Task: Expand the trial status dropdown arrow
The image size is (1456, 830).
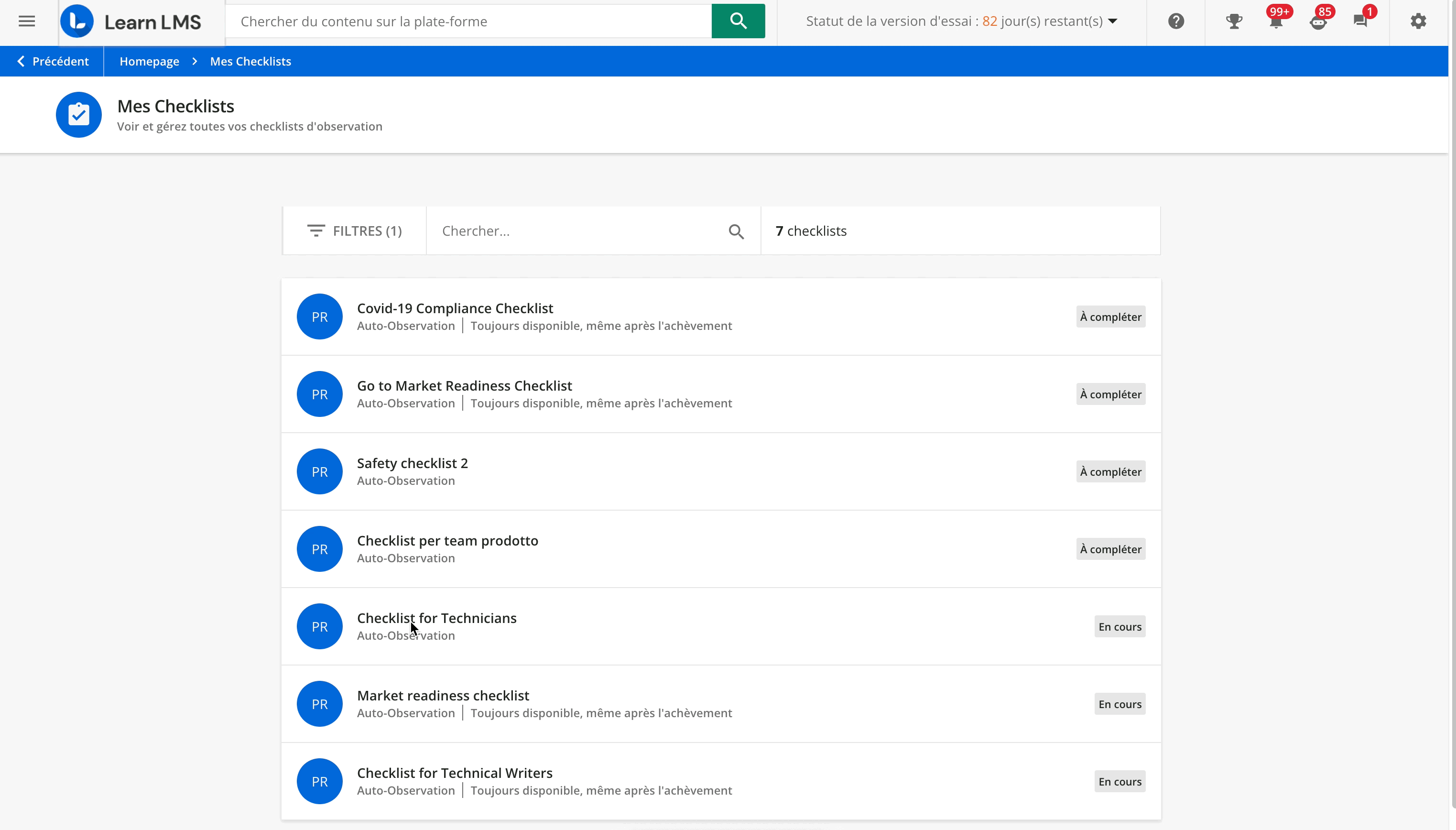Action: point(1112,21)
